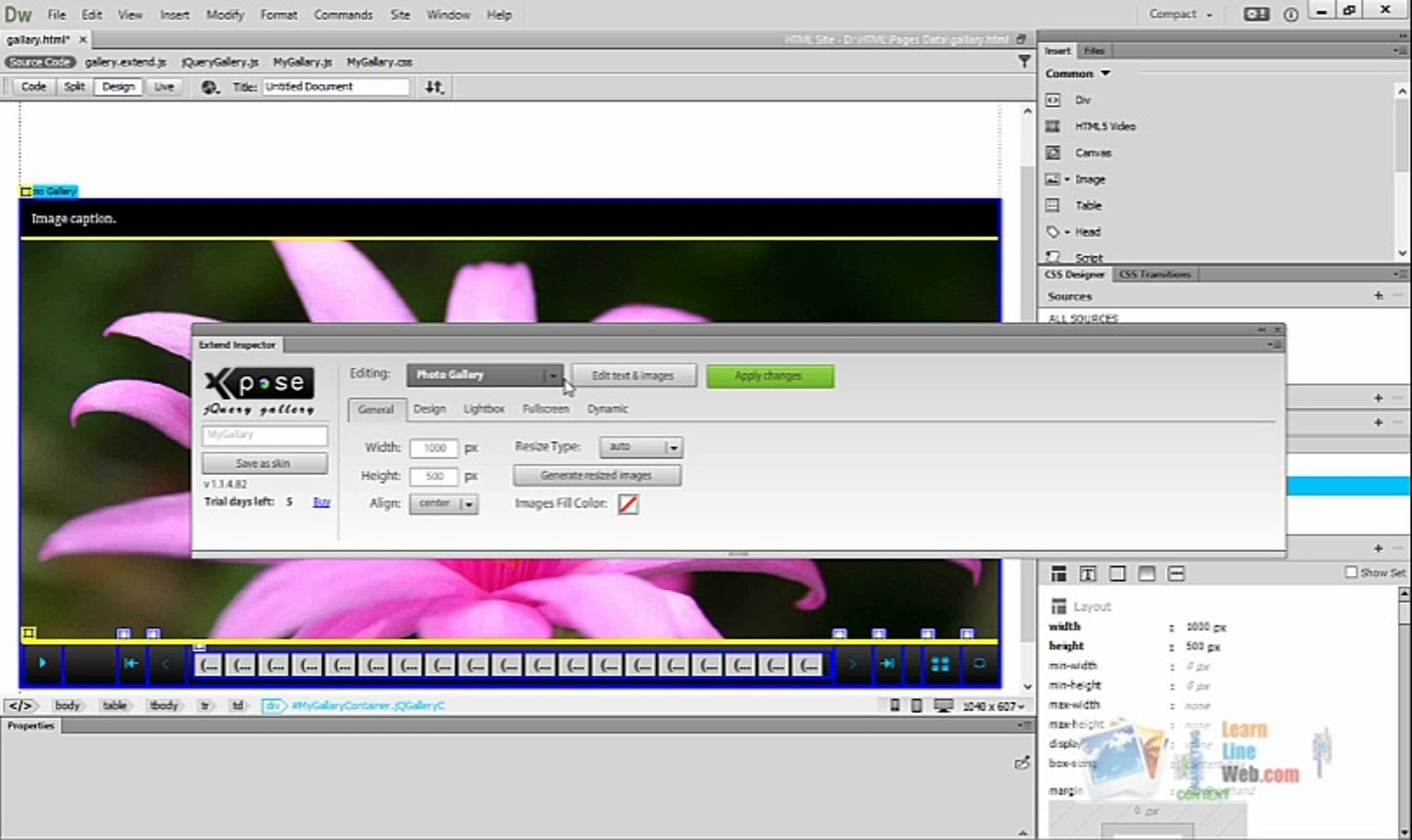The image size is (1412, 840).
Task: Switch to Live view
Action: tap(163, 86)
